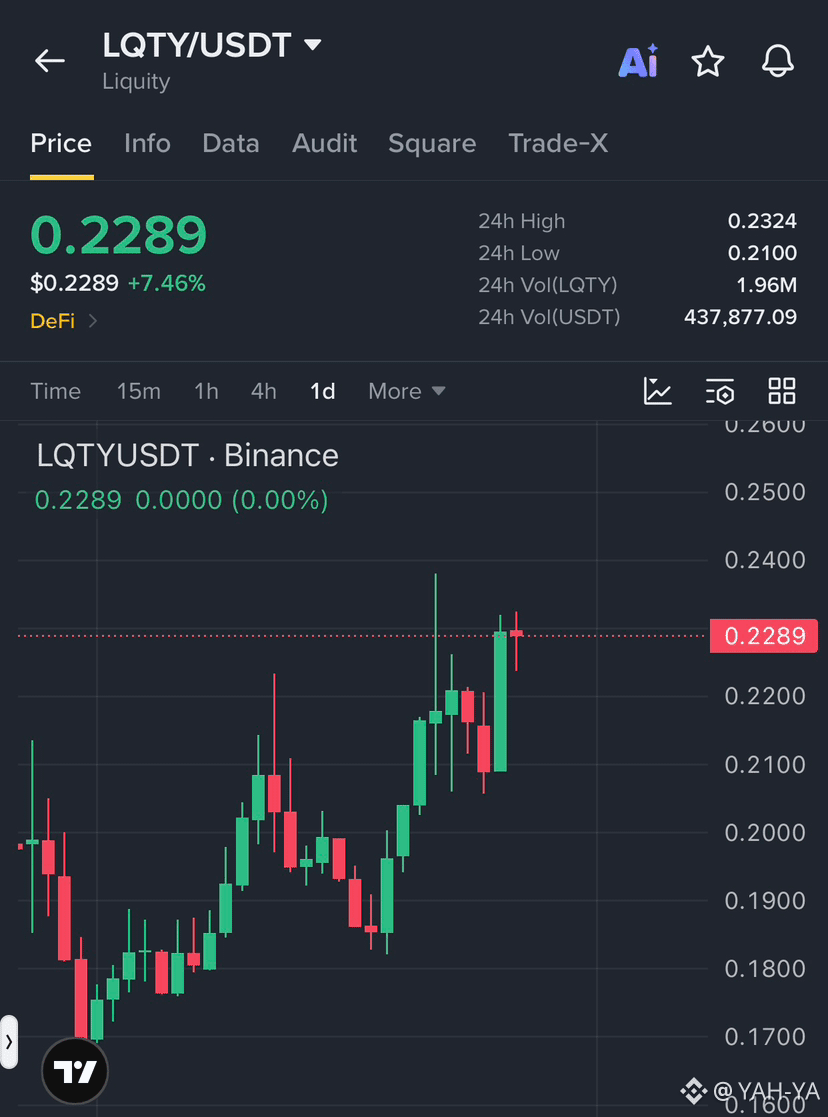Expand the More timeframes dropdown
Viewport: 828px width, 1117px height.
tap(407, 391)
